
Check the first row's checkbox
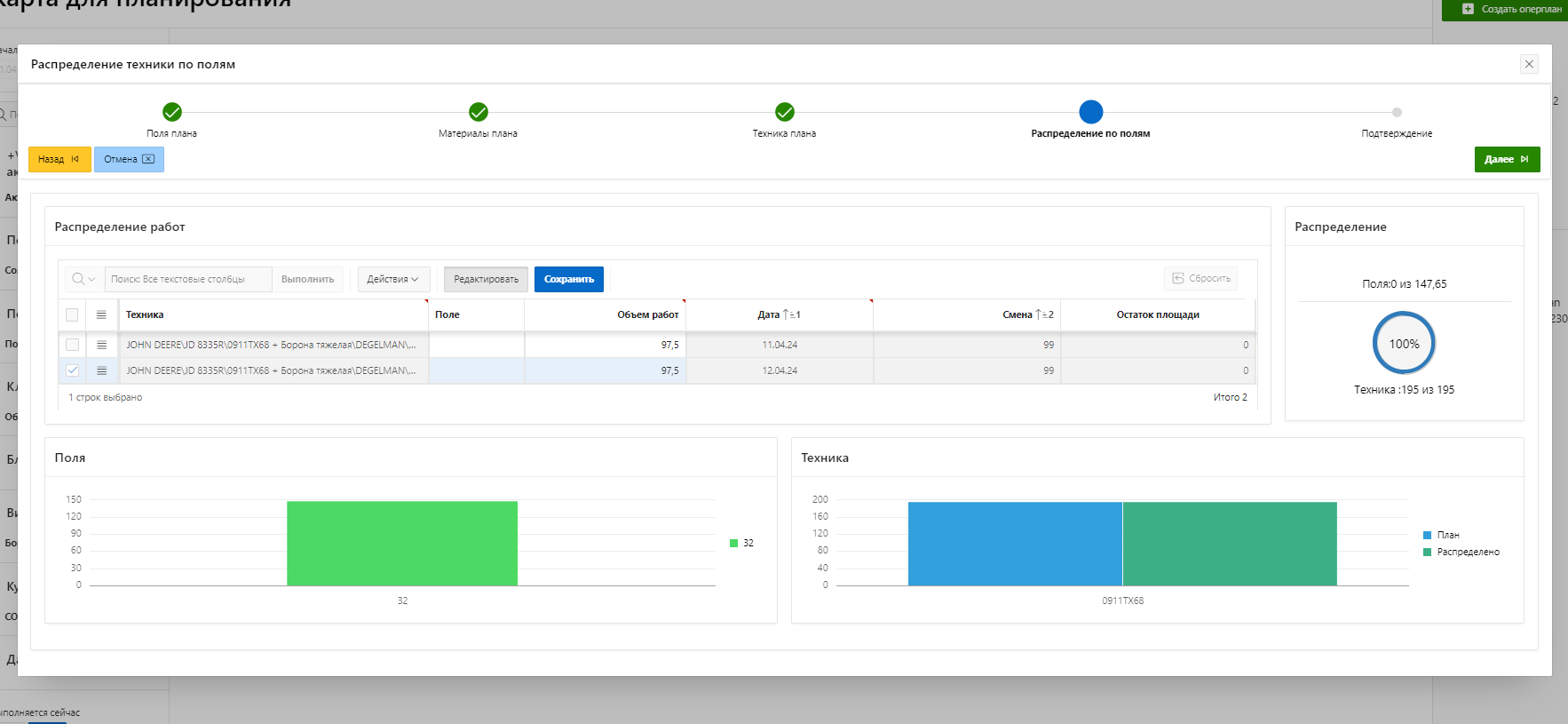tap(72, 345)
